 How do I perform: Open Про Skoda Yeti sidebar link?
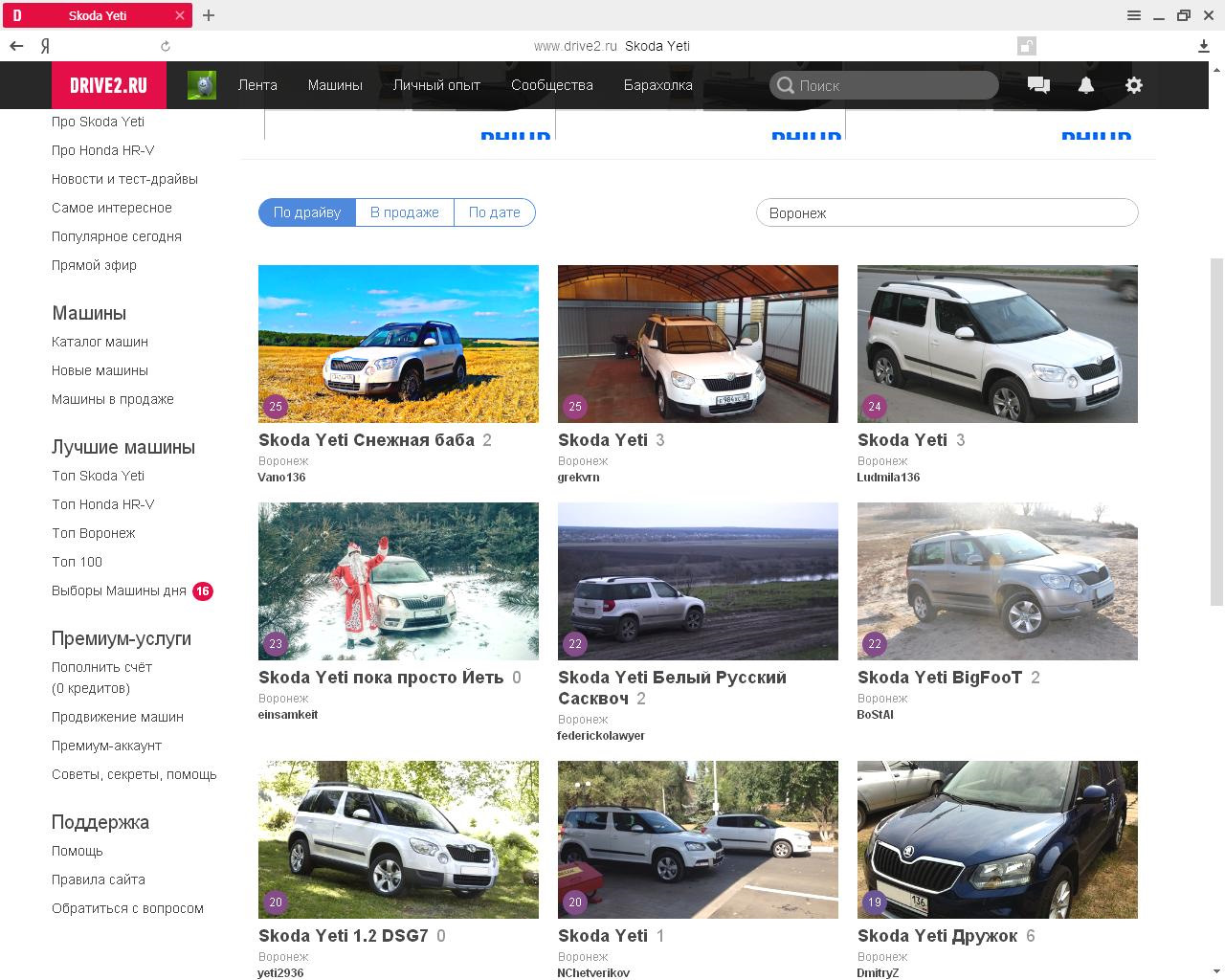coord(98,122)
